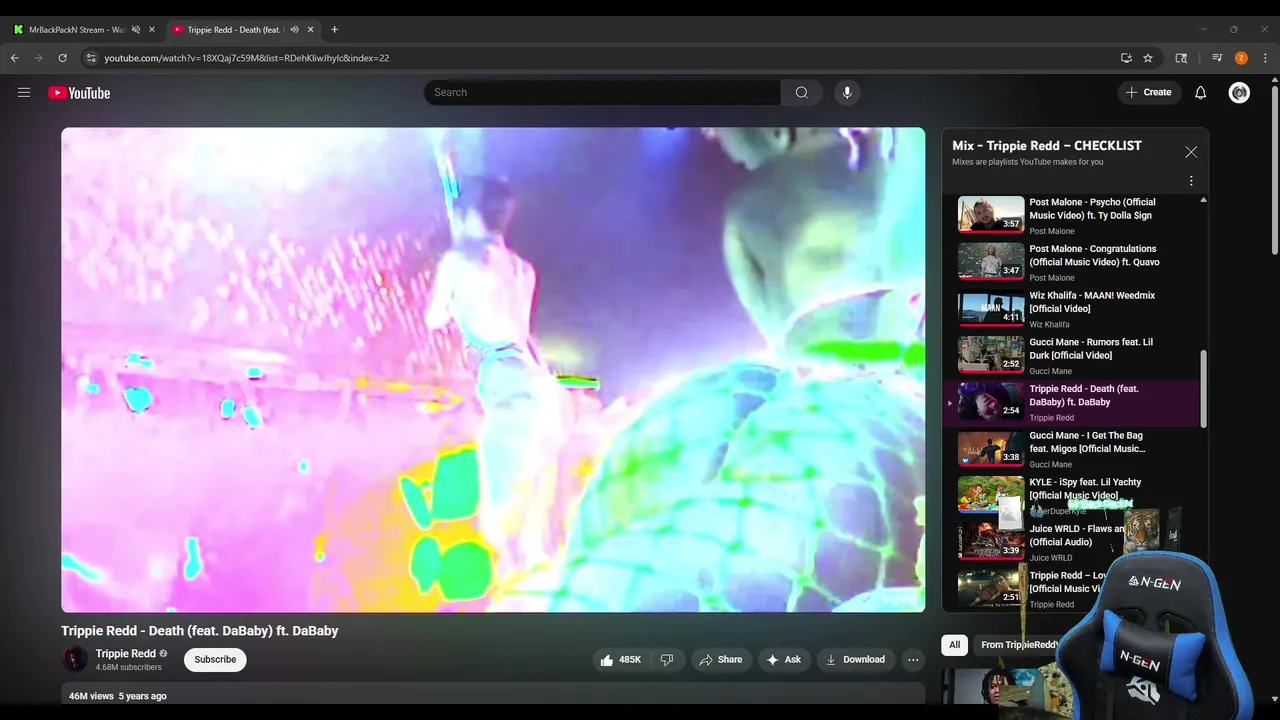Open more actions ellipsis under video

(912, 660)
